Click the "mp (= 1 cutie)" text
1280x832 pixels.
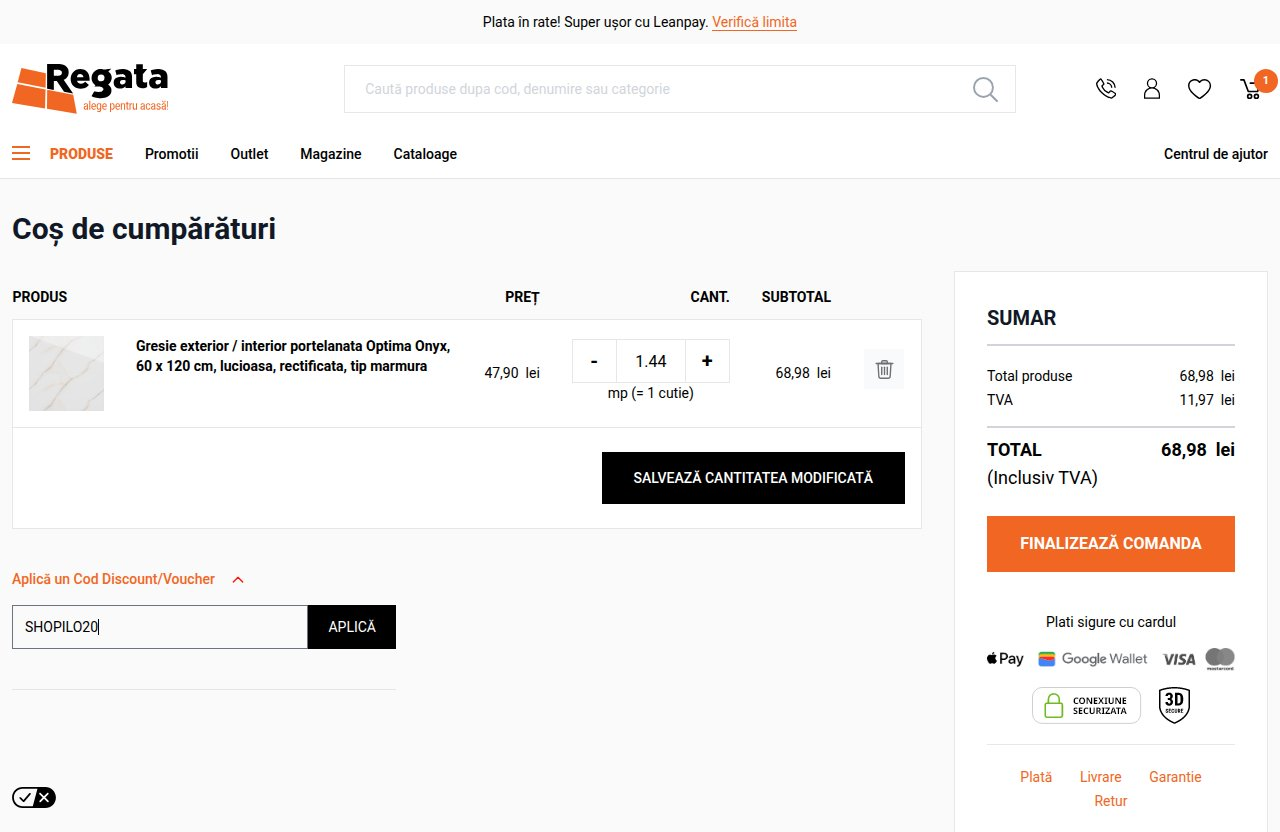[x=651, y=393]
